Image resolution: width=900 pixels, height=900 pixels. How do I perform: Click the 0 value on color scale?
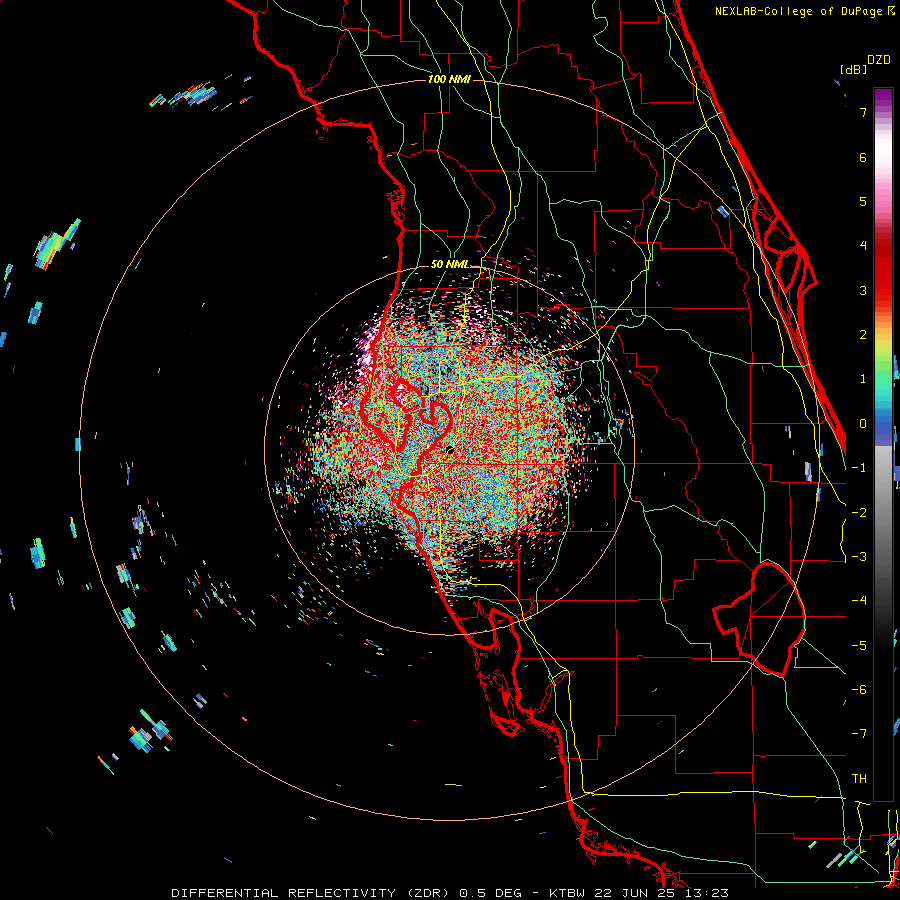(x=863, y=424)
